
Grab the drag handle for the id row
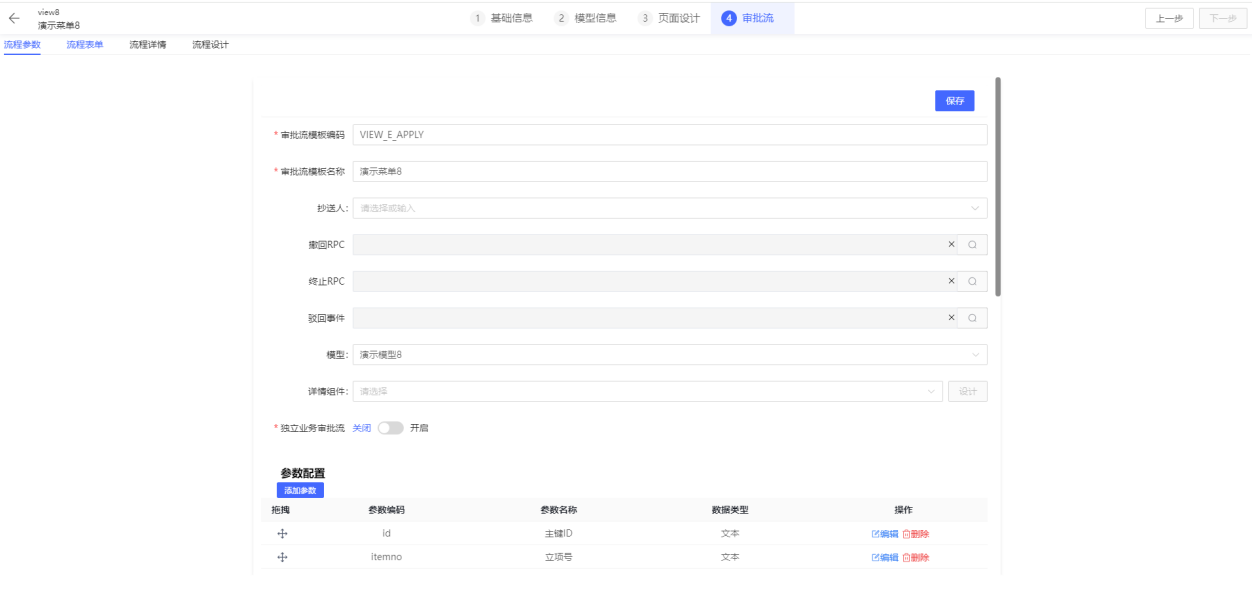(x=282, y=534)
